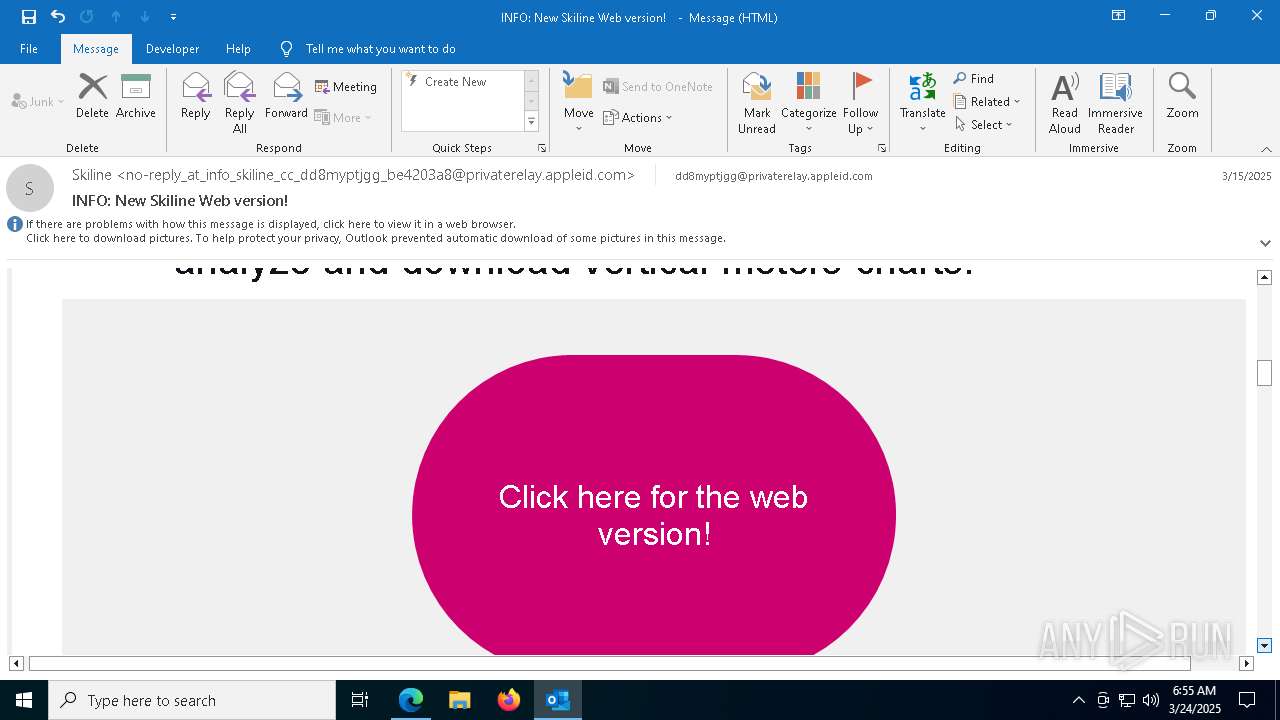Image resolution: width=1280 pixels, height=720 pixels.
Task: Click the recipient address dd8myptjgg@privaterelay.appleid.com
Action: point(774,176)
